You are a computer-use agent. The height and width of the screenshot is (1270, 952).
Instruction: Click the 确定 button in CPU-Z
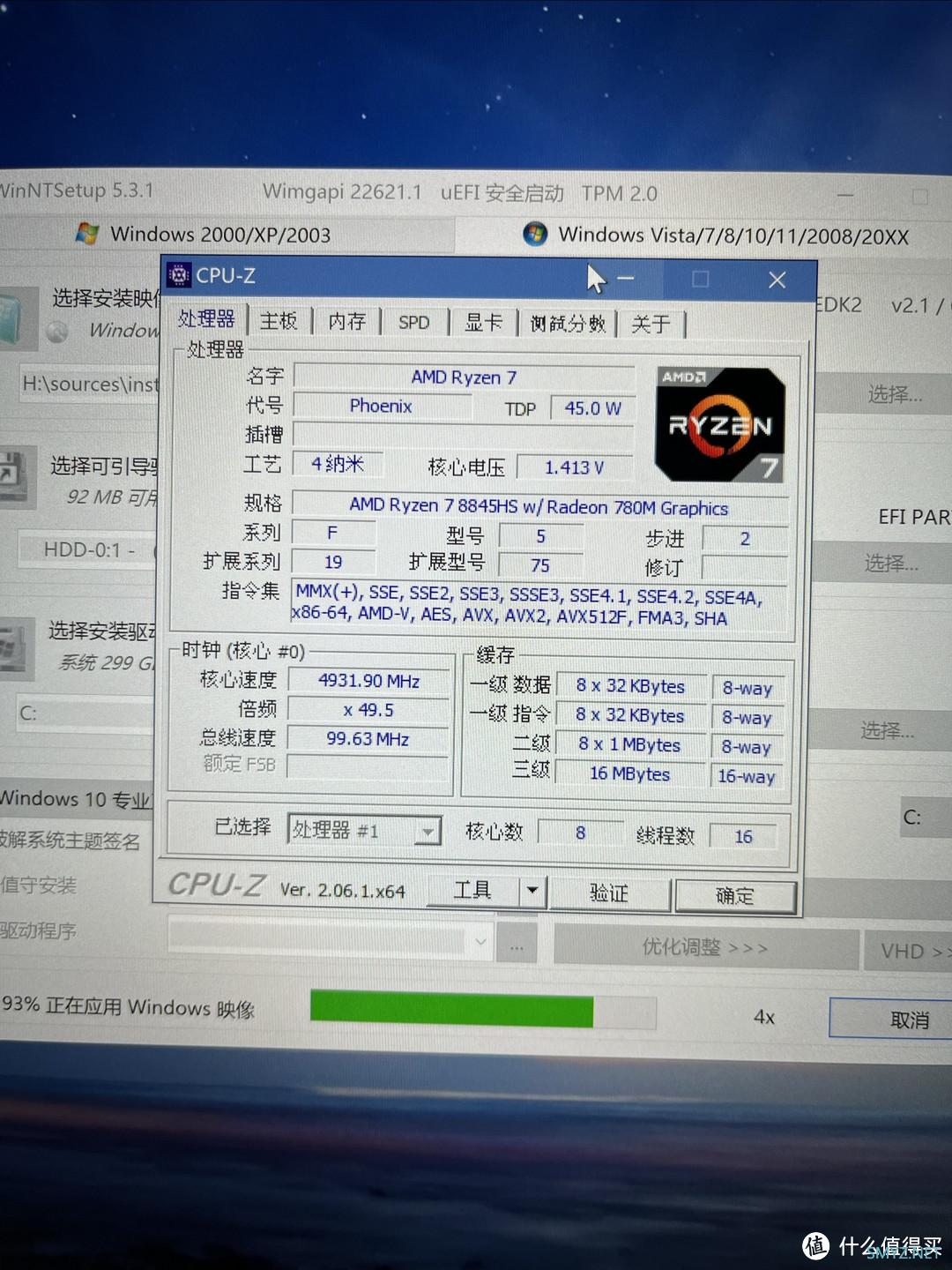tap(735, 896)
